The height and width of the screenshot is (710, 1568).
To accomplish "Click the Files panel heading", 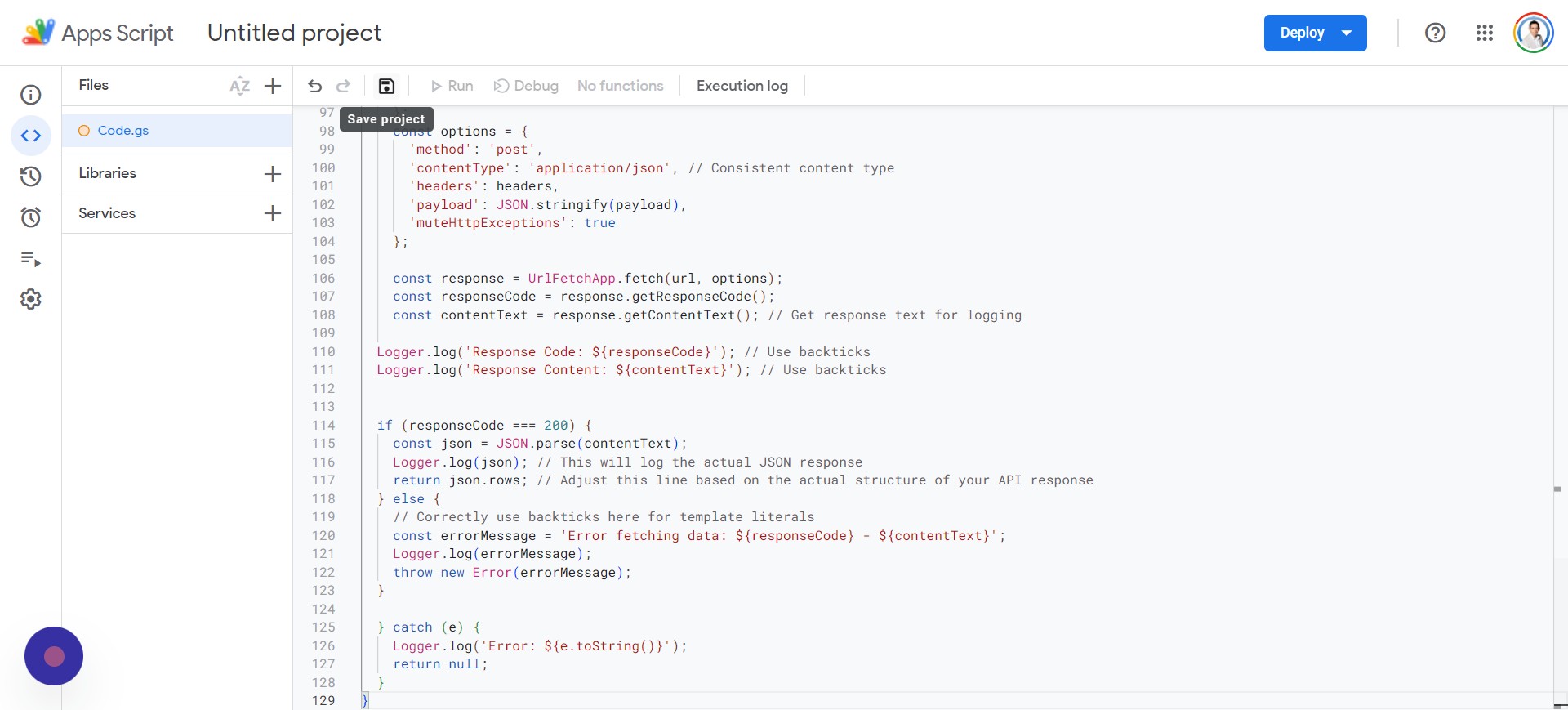I will (x=94, y=85).
